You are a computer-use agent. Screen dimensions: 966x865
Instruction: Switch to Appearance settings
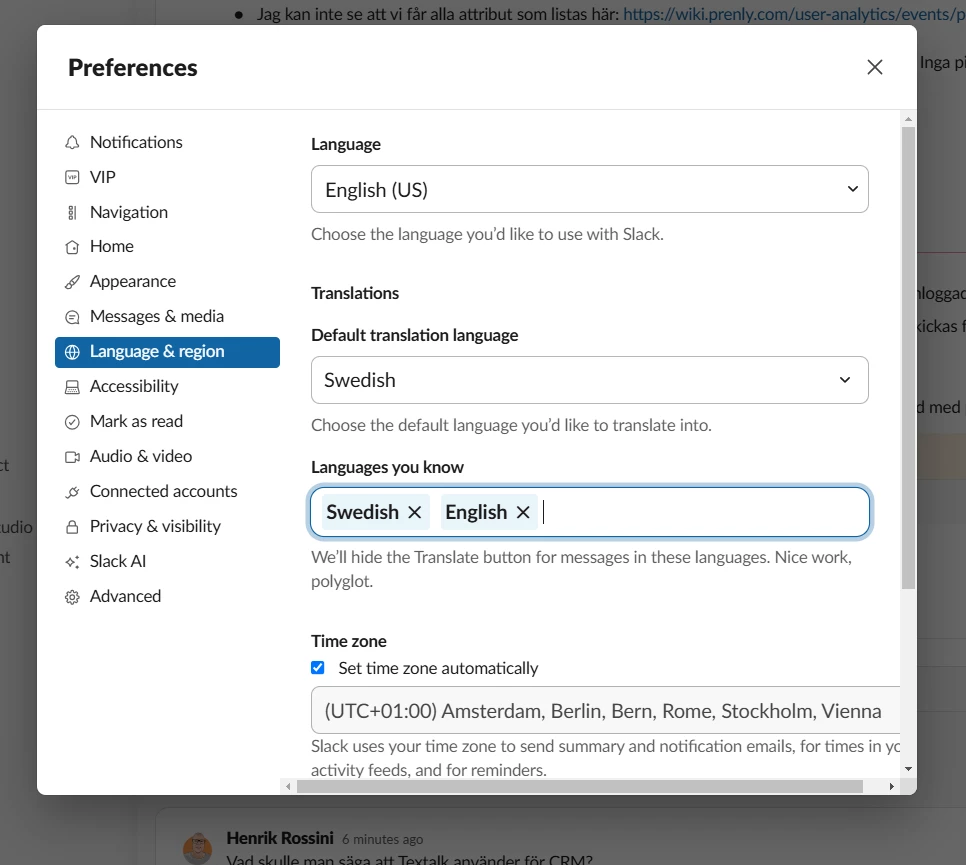pyautogui.click(x=167, y=282)
